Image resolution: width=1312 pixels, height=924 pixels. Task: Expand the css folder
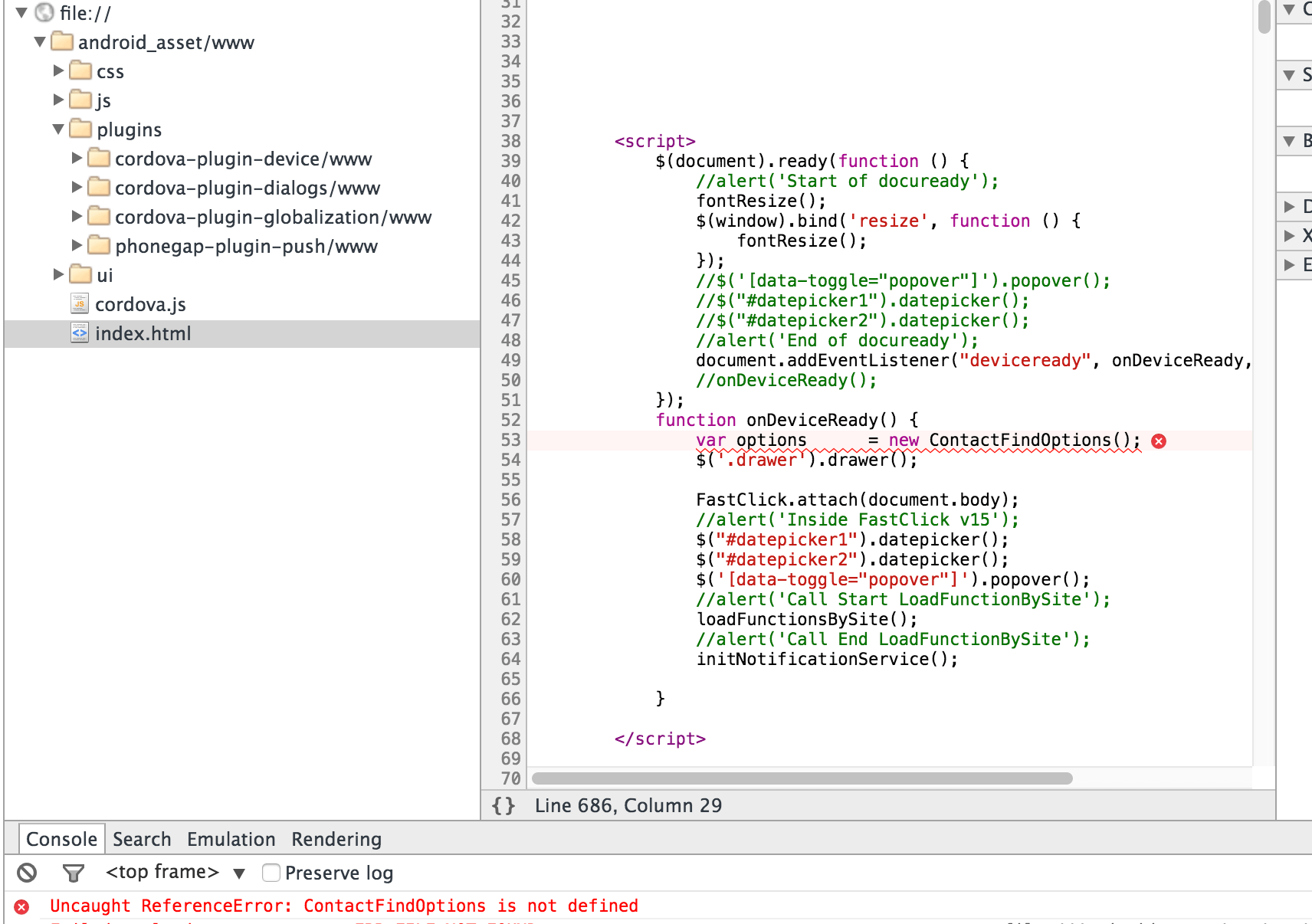(x=59, y=70)
